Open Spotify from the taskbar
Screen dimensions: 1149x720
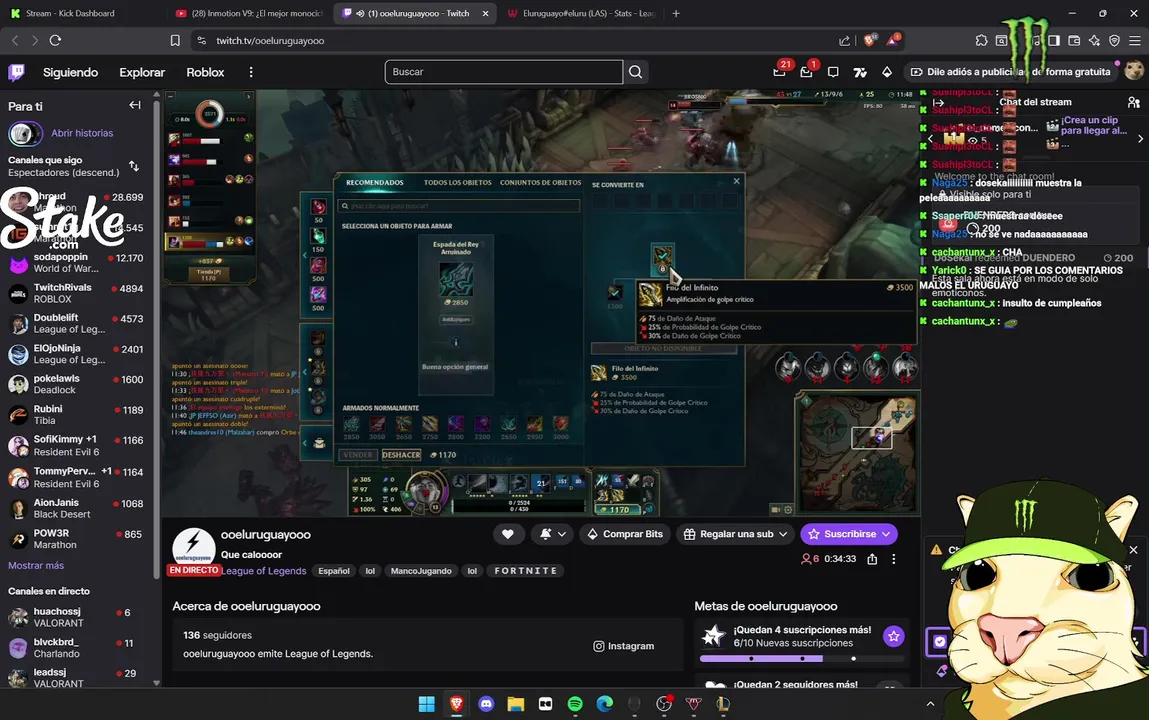575,704
